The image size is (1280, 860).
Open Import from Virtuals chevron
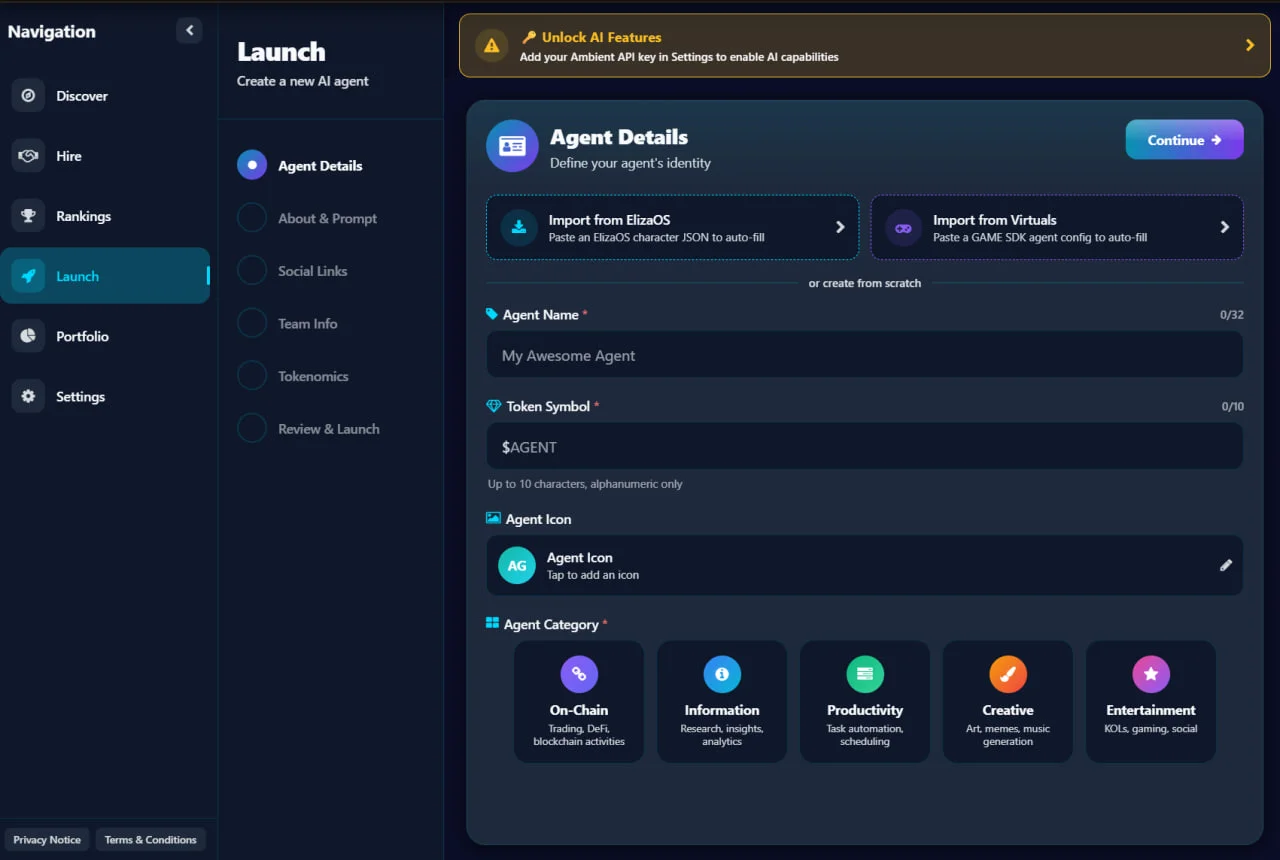1224,227
